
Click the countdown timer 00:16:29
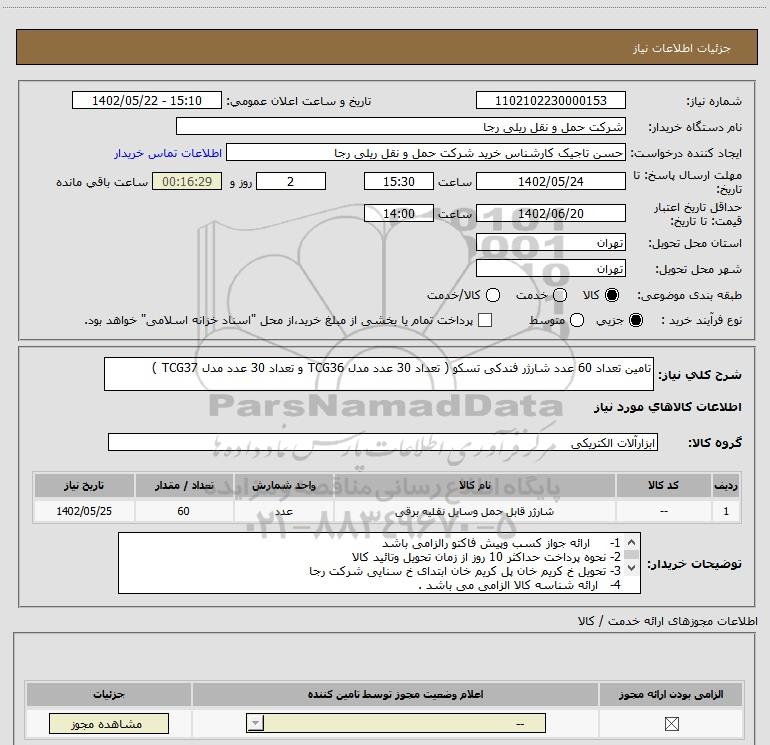tap(187, 181)
